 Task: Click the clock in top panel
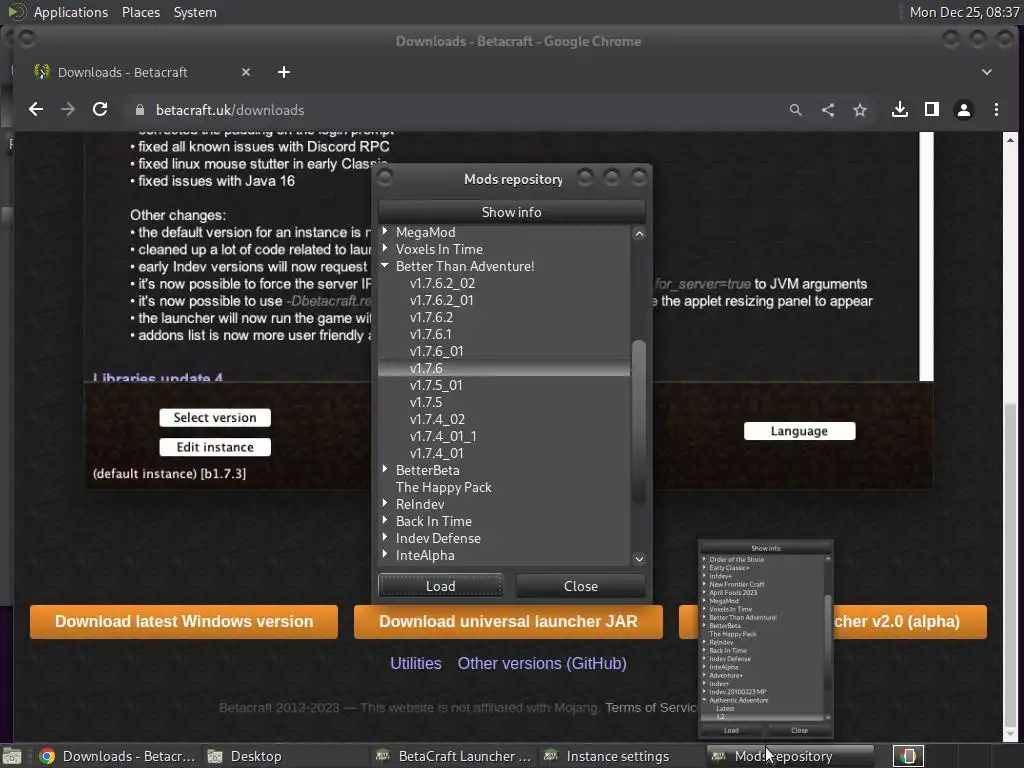(965, 12)
